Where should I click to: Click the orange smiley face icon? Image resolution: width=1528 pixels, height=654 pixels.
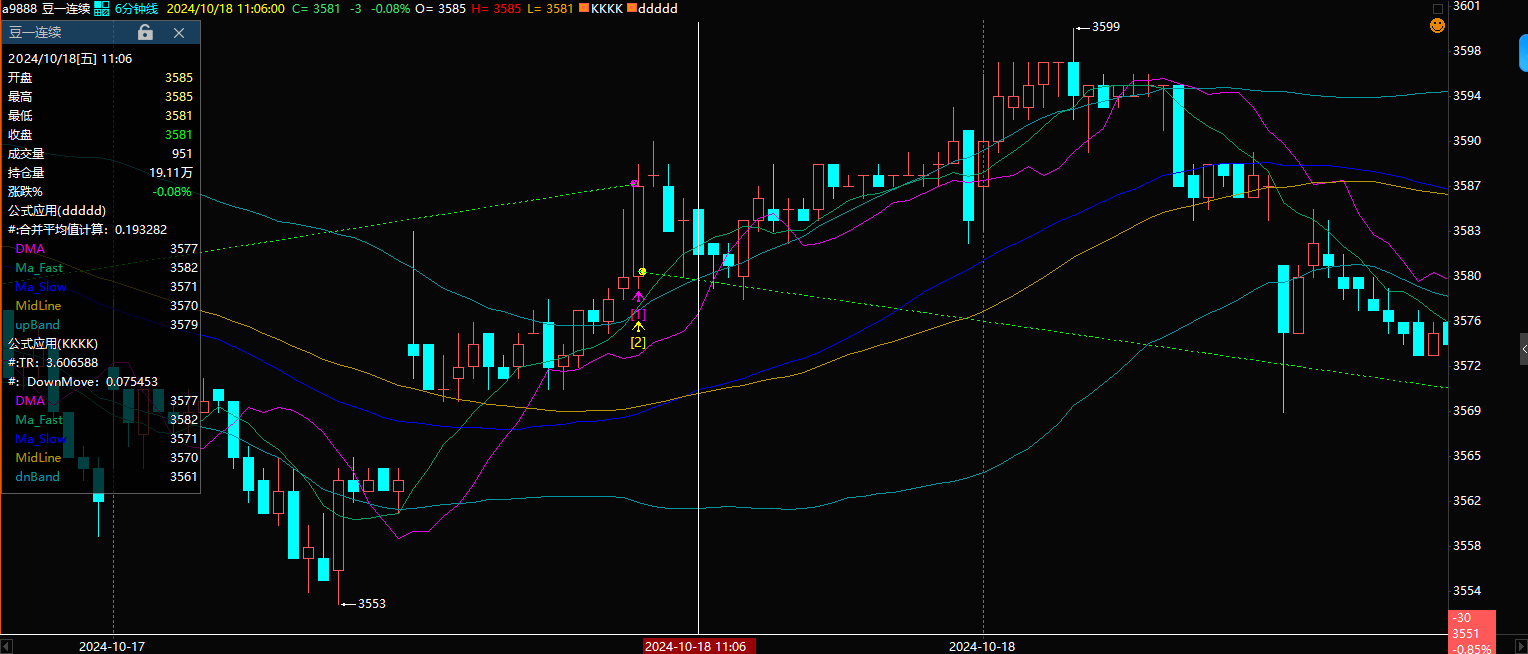[1437, 25]
